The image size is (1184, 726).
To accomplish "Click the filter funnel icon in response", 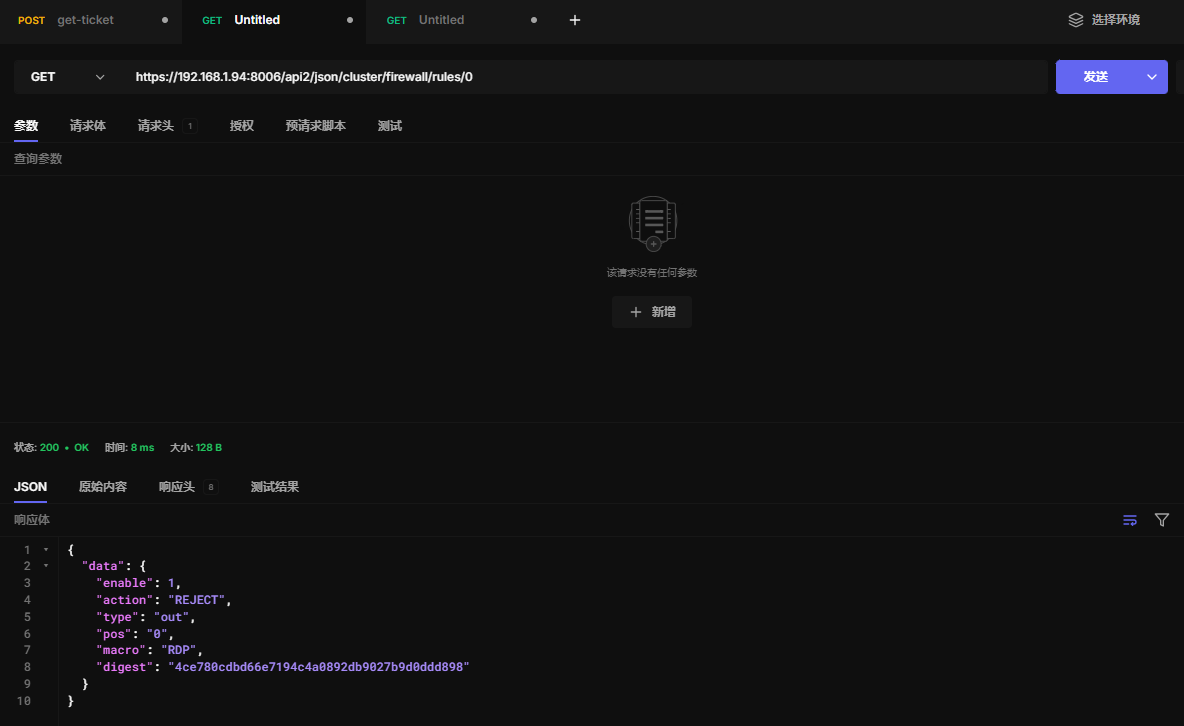I will coord(1162,520).
